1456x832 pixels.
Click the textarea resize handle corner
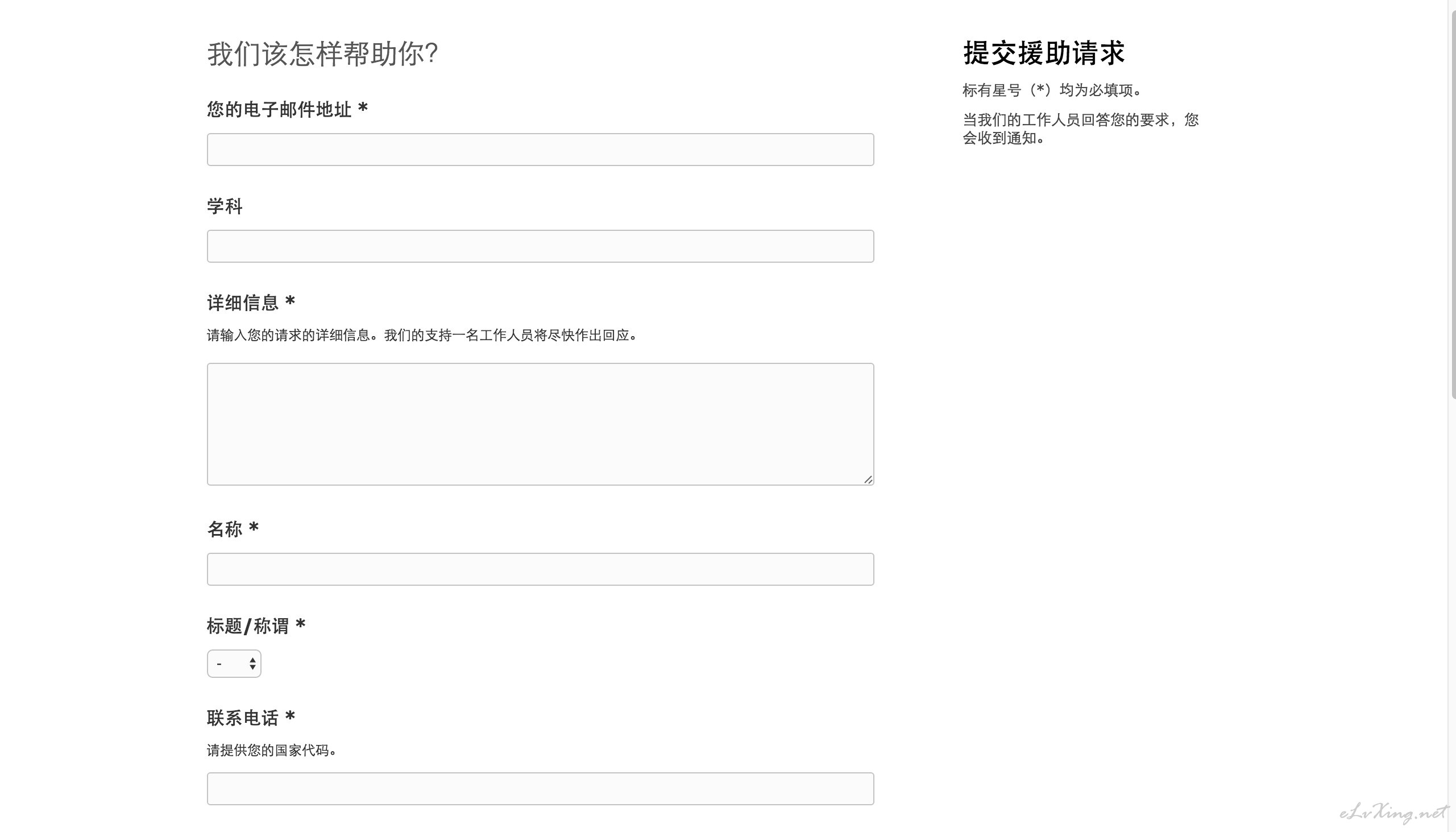click(x=868, y=479)
